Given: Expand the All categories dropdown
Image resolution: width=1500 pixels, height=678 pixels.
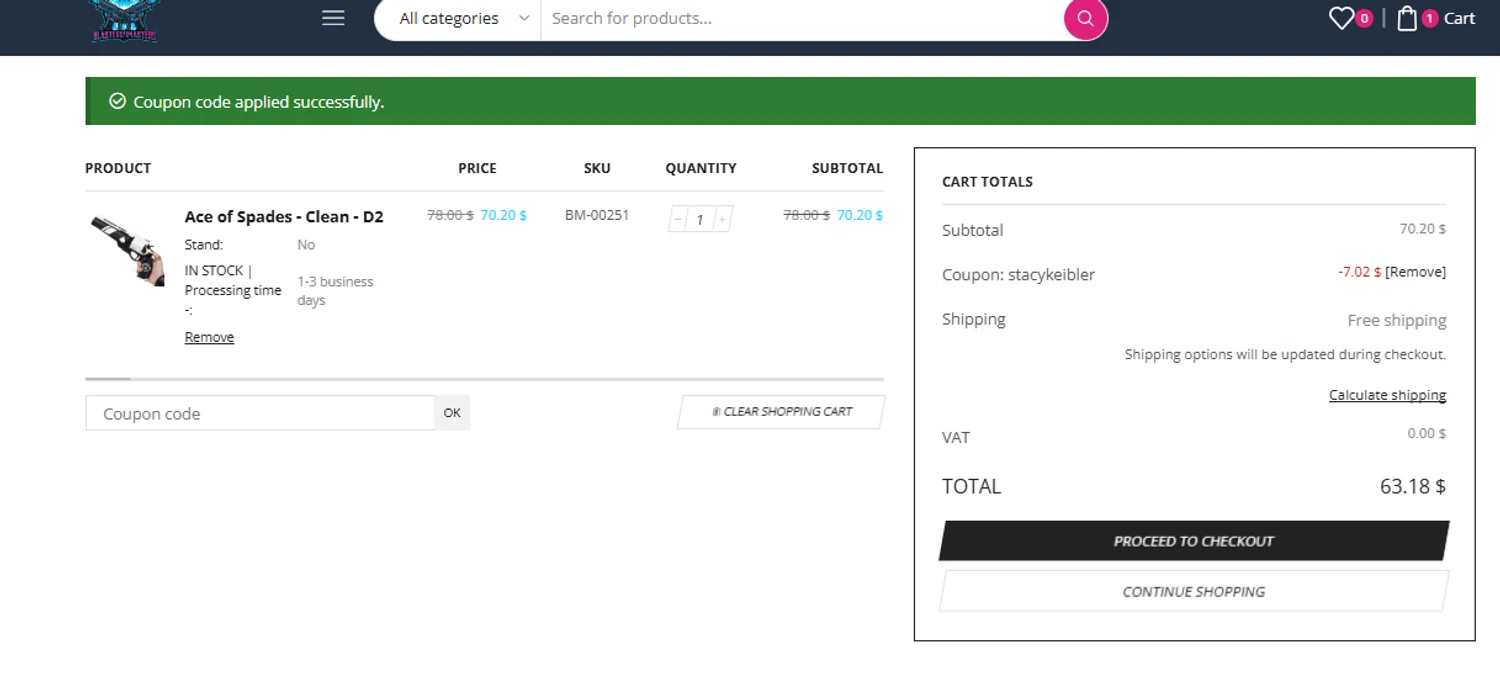Looking at the screenshot, I should coord(462,18).
